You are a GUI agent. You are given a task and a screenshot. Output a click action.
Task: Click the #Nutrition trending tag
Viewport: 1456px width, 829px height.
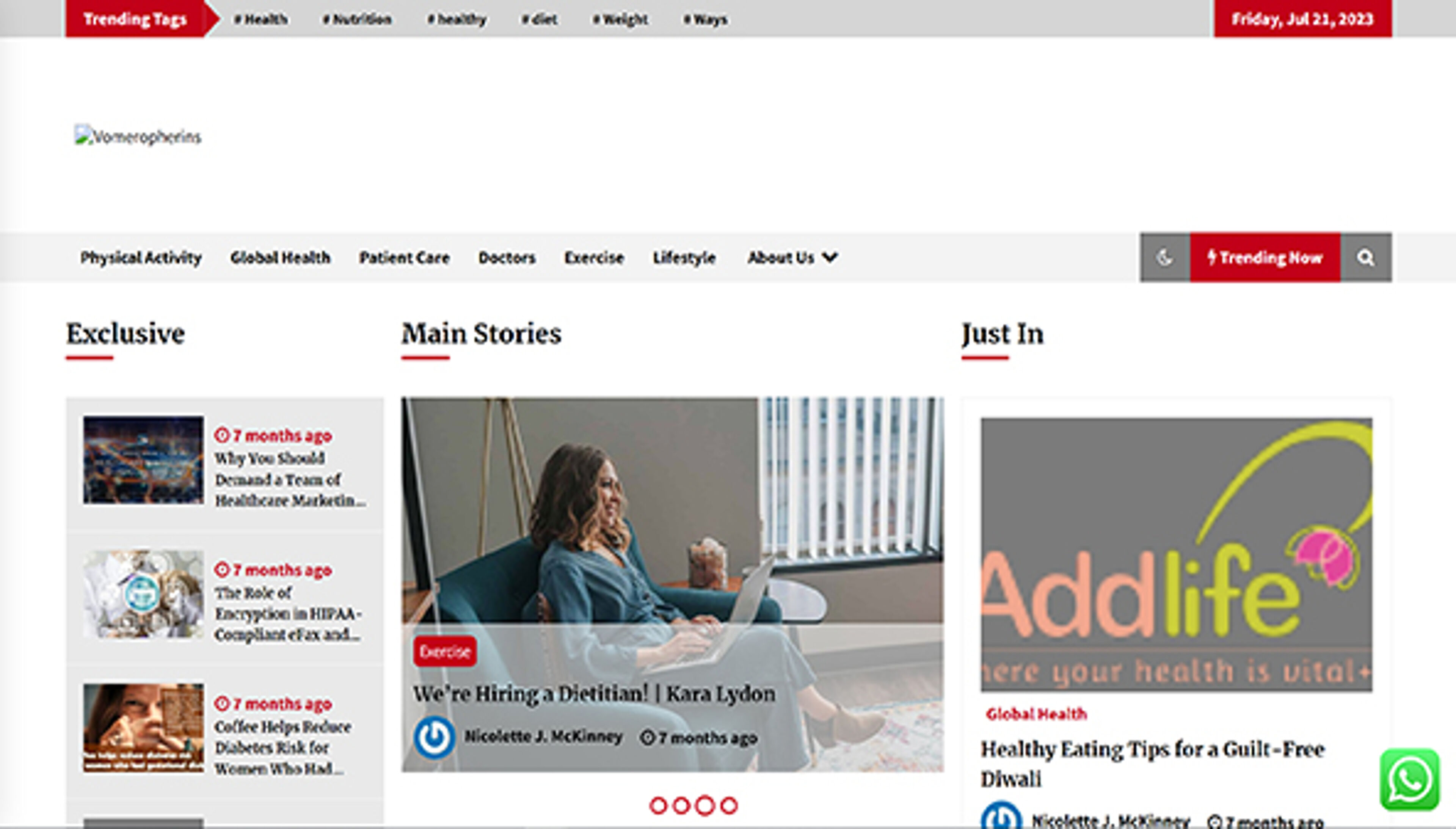point(357,19)
